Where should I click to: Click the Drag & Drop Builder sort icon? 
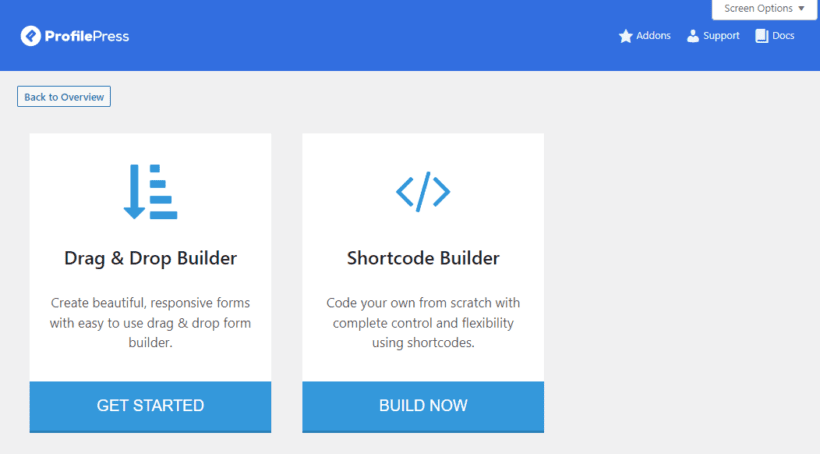pos(151,191)
